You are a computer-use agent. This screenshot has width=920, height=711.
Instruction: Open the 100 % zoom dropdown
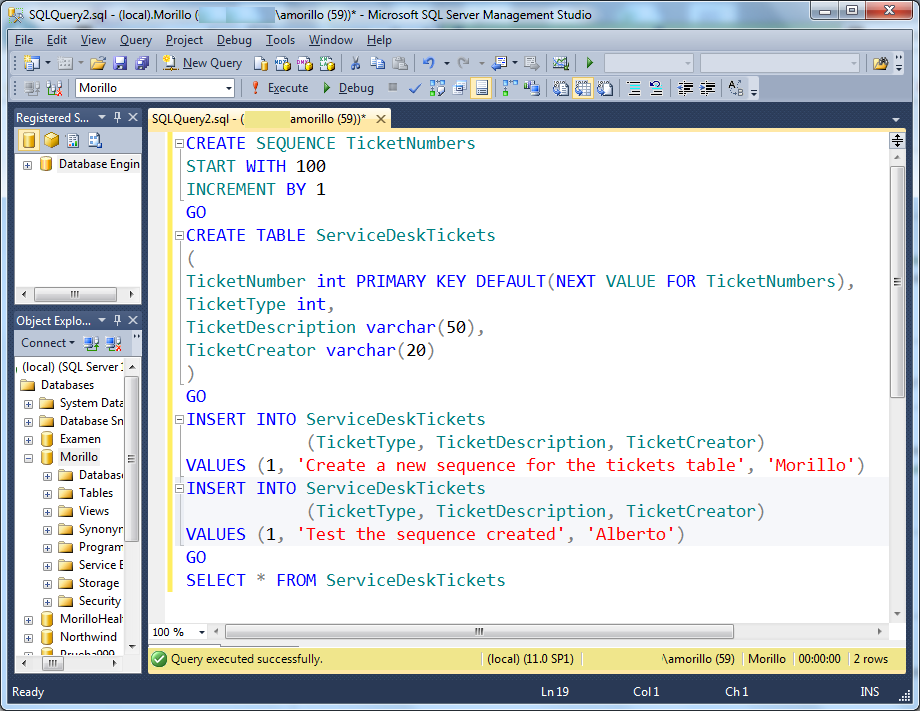tap(202, 632)
